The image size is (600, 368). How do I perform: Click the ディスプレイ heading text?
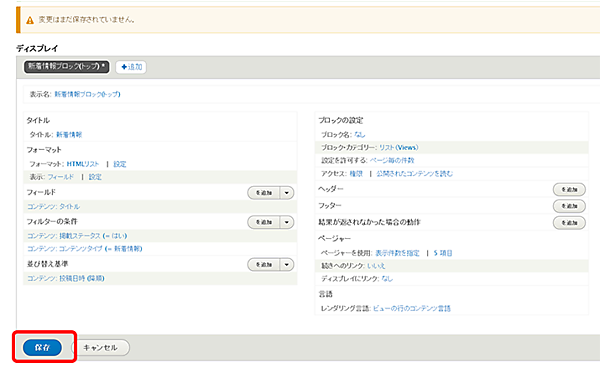click(37, 49)
